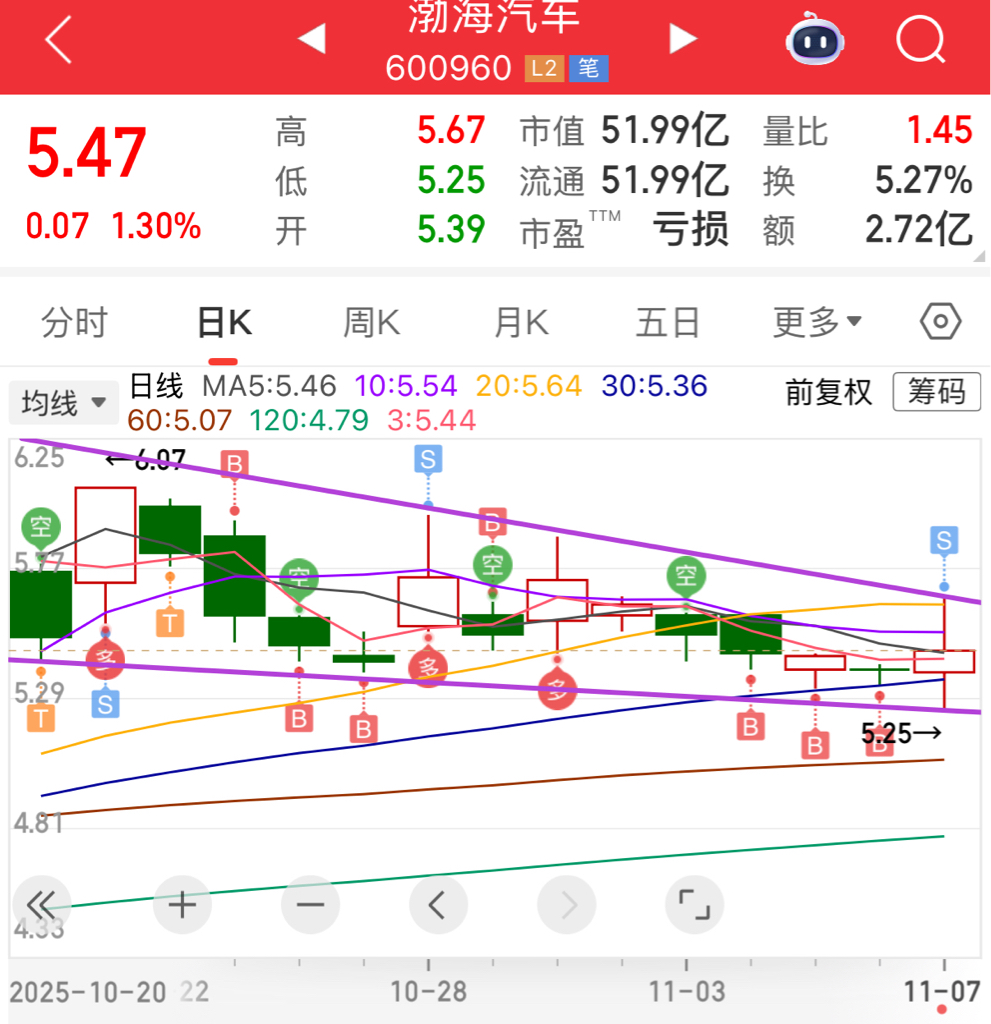Click the 11-03 date label
The image size is (991, 1024).
pyautogui.click(x=687, y=992)
